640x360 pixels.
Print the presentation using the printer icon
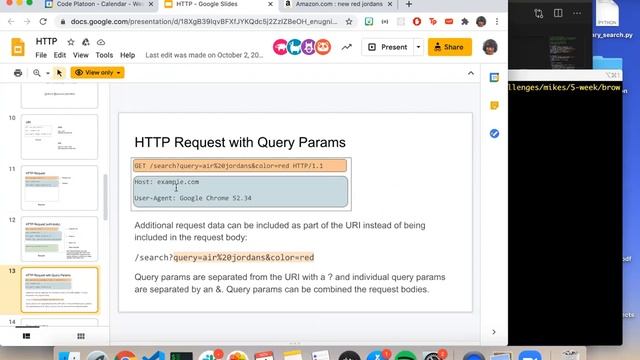pos(18,73)
